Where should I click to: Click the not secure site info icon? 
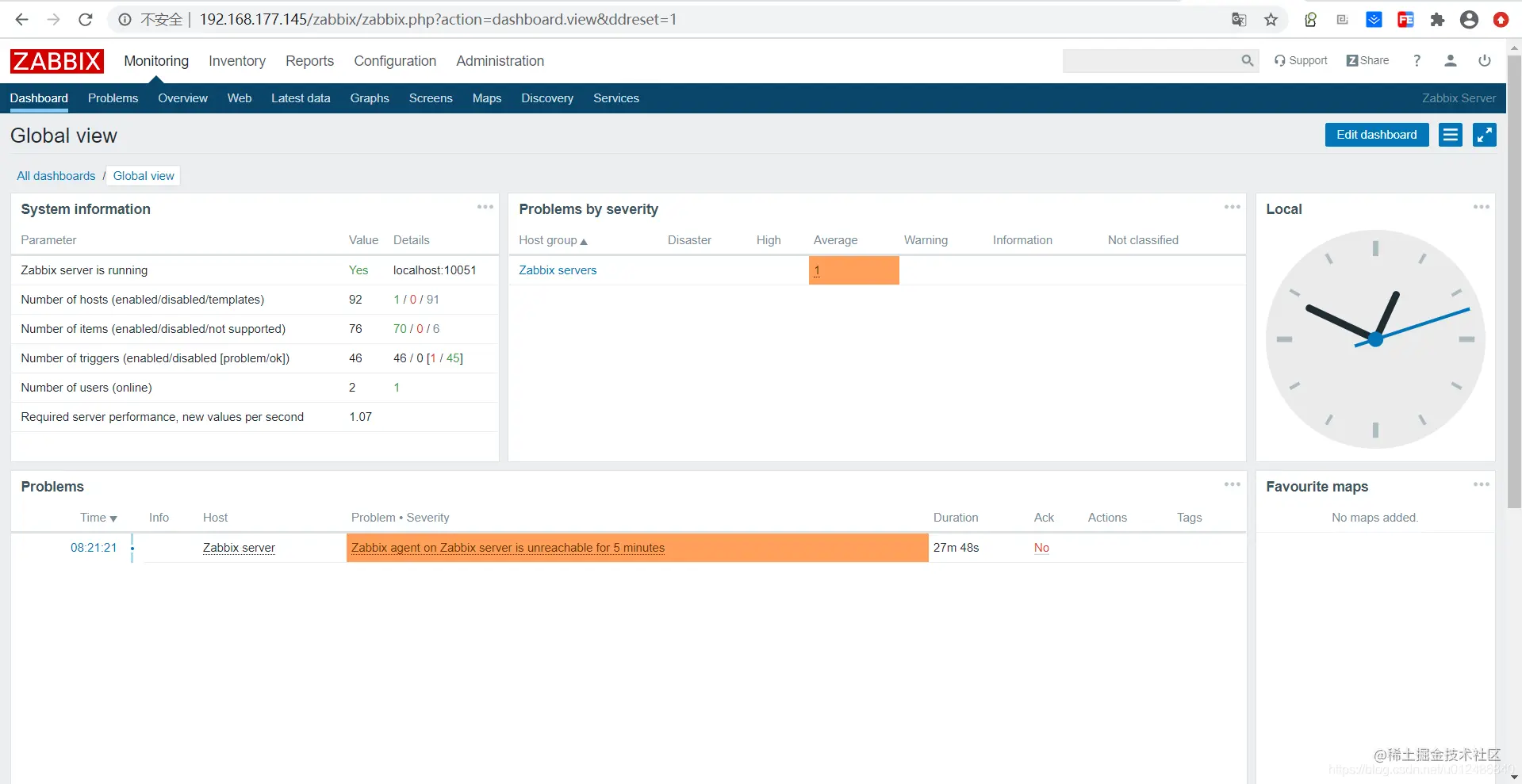point(125,20)
